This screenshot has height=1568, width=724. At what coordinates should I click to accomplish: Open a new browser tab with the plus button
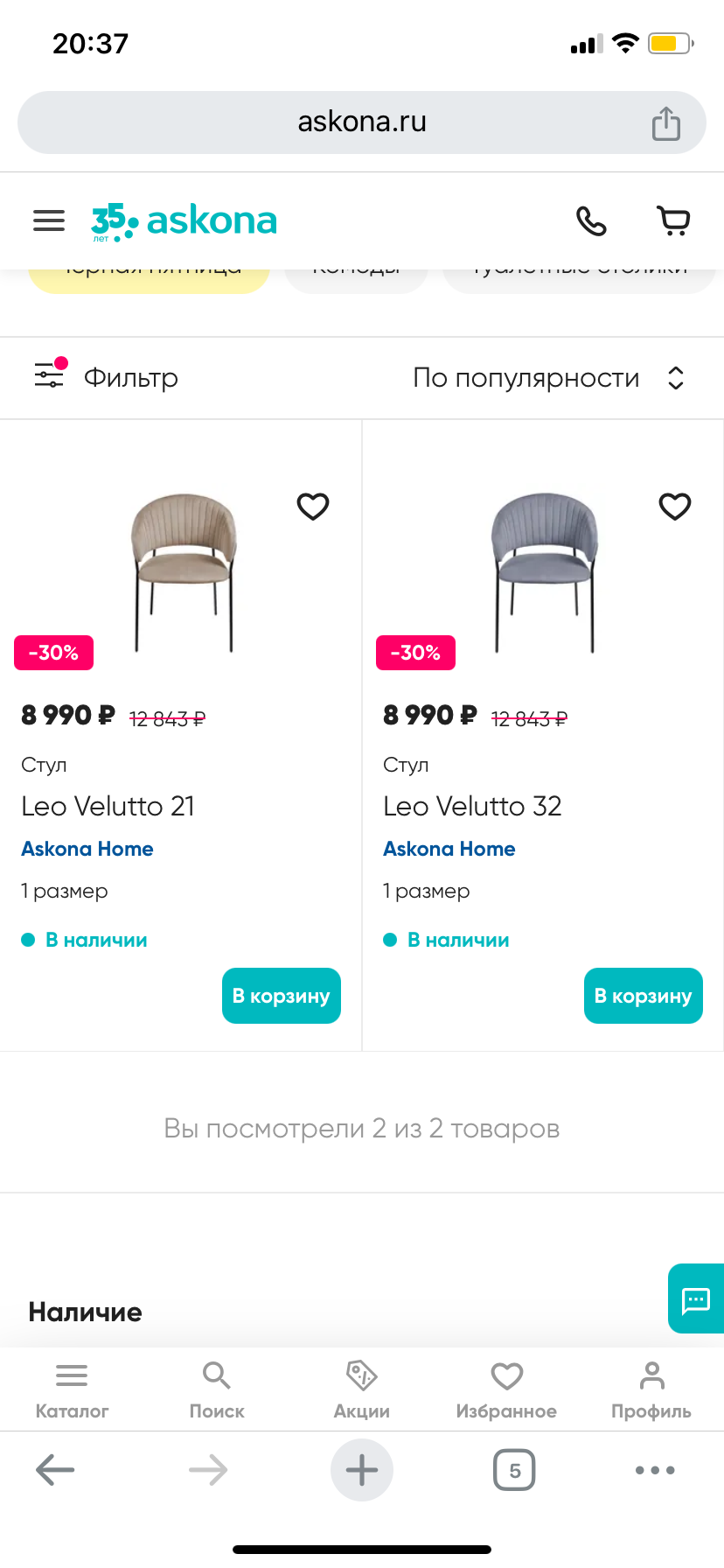[x=361, y=1470]
